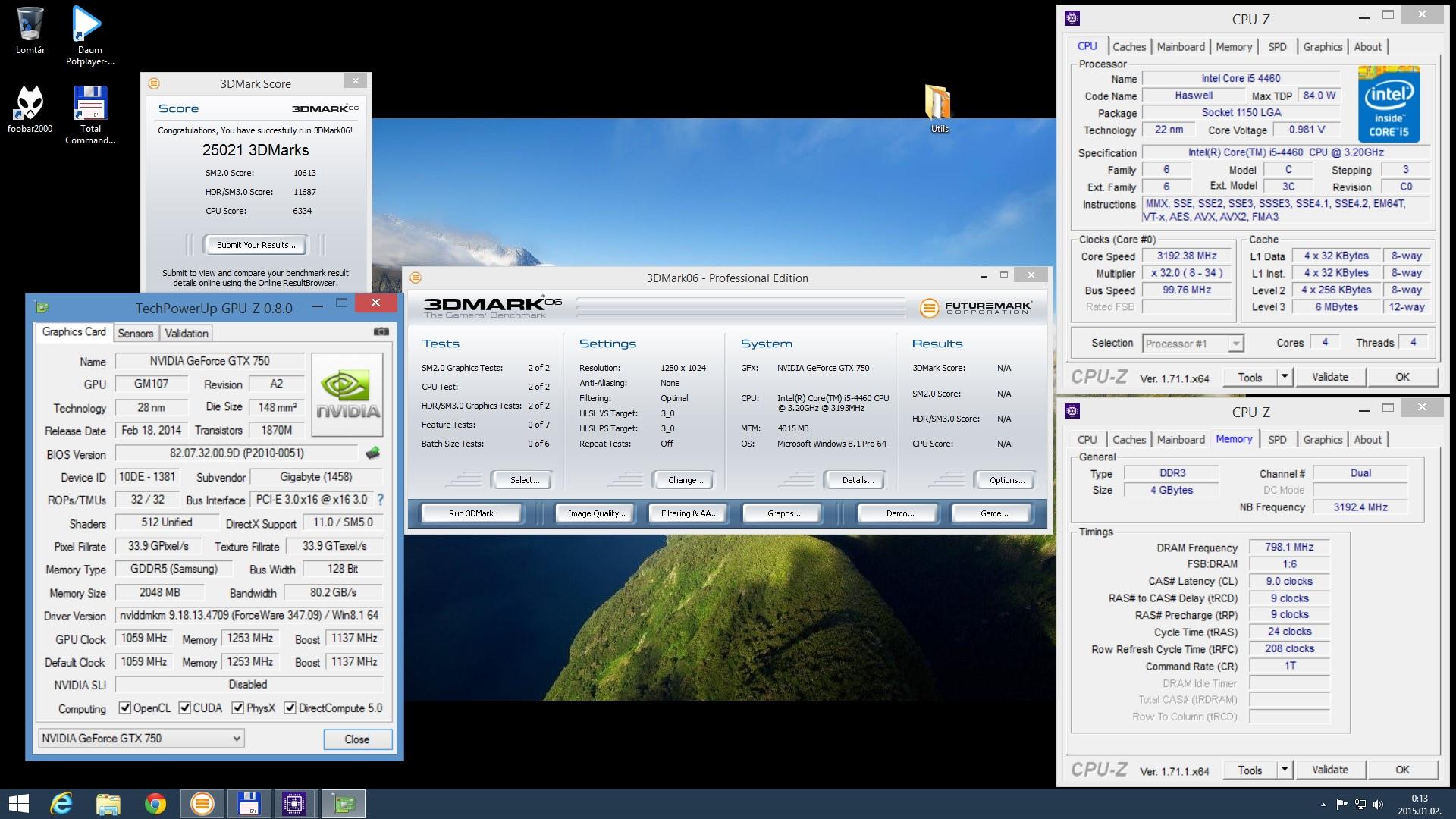1456x819 pixels.
Task: Click the upper CPU-Z window title icon
Action: point(1072,18)
